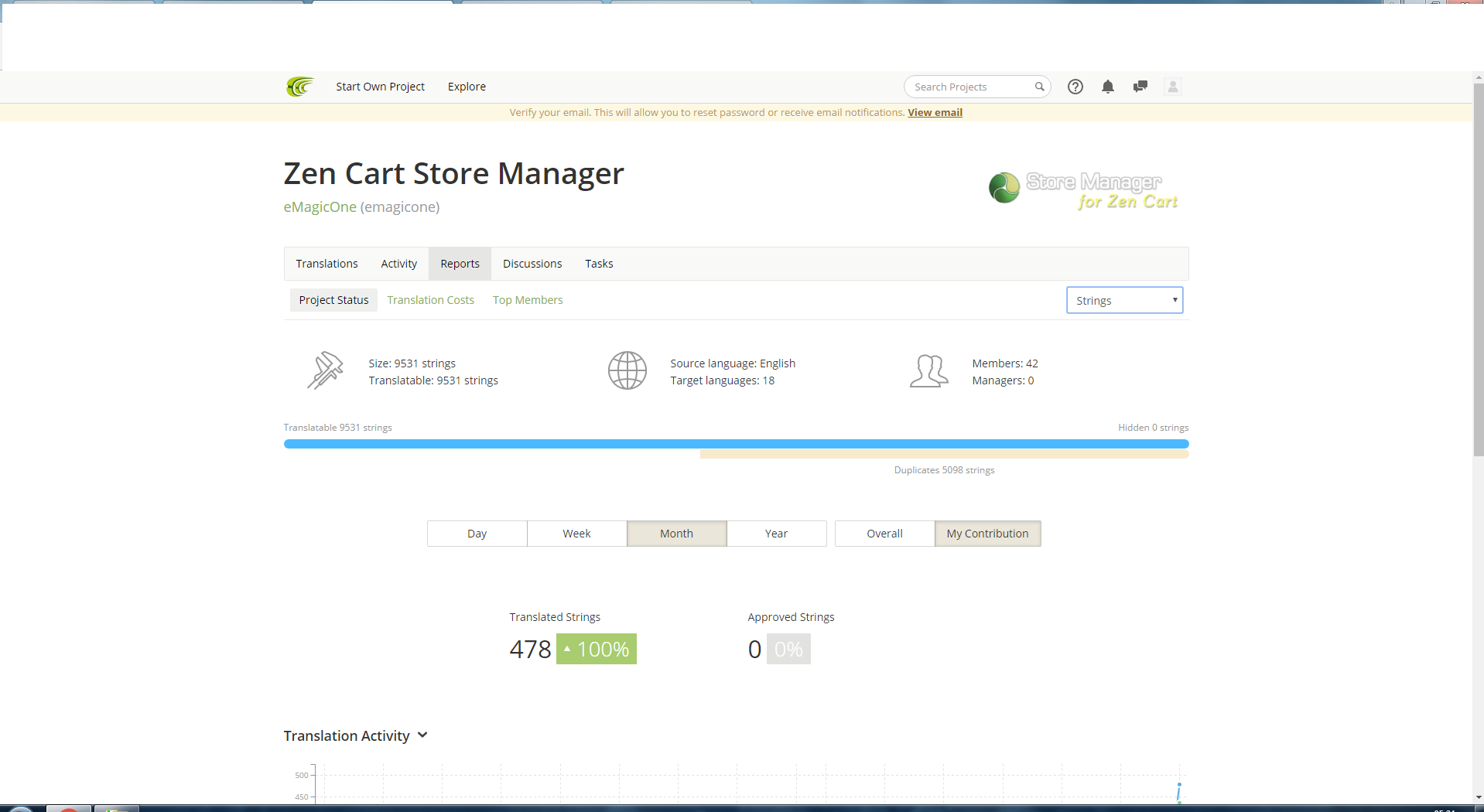Click 'Target languages: 18' text
1484x812 pixels.
(x=722, y=380)
